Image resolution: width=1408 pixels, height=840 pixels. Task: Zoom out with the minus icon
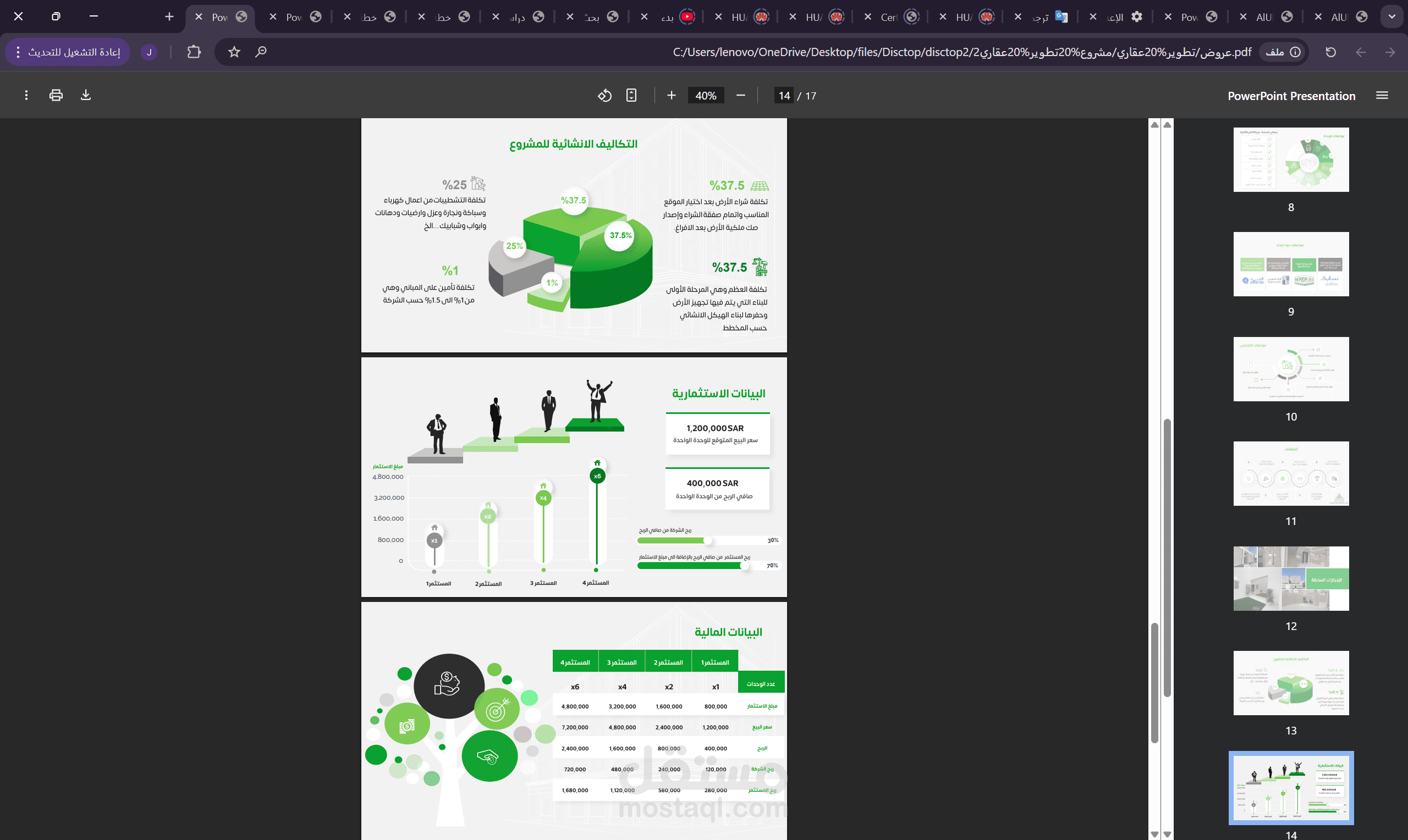click(740, 95)
